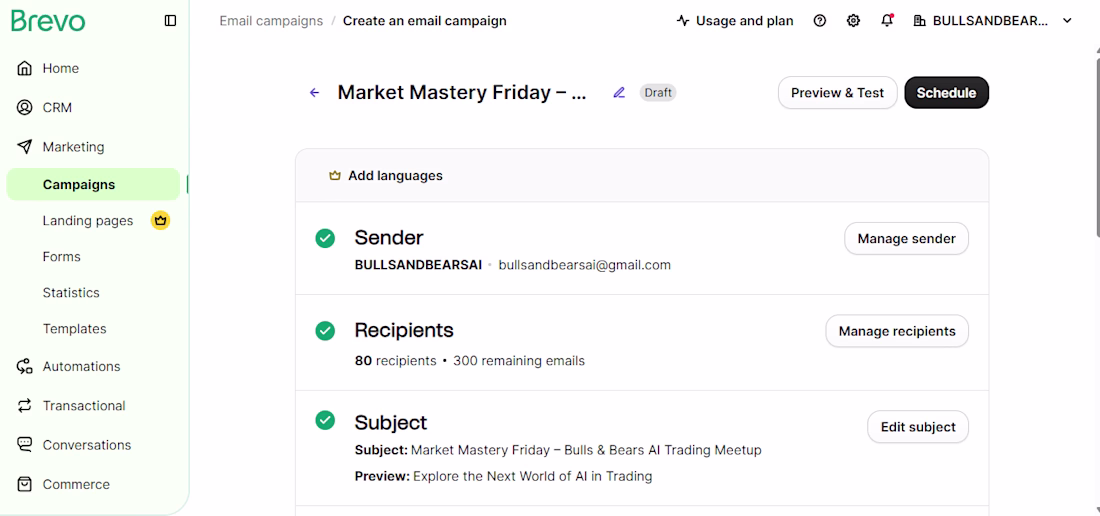Screen dimensions: 1100x516
Task: Click the green check next to Recipients
Action: pos(325,330)
